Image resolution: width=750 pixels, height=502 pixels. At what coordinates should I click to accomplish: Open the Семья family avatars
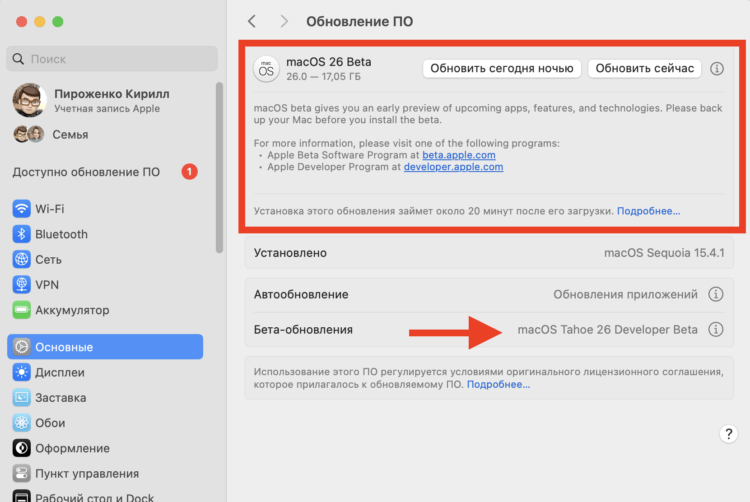(29, 134)
